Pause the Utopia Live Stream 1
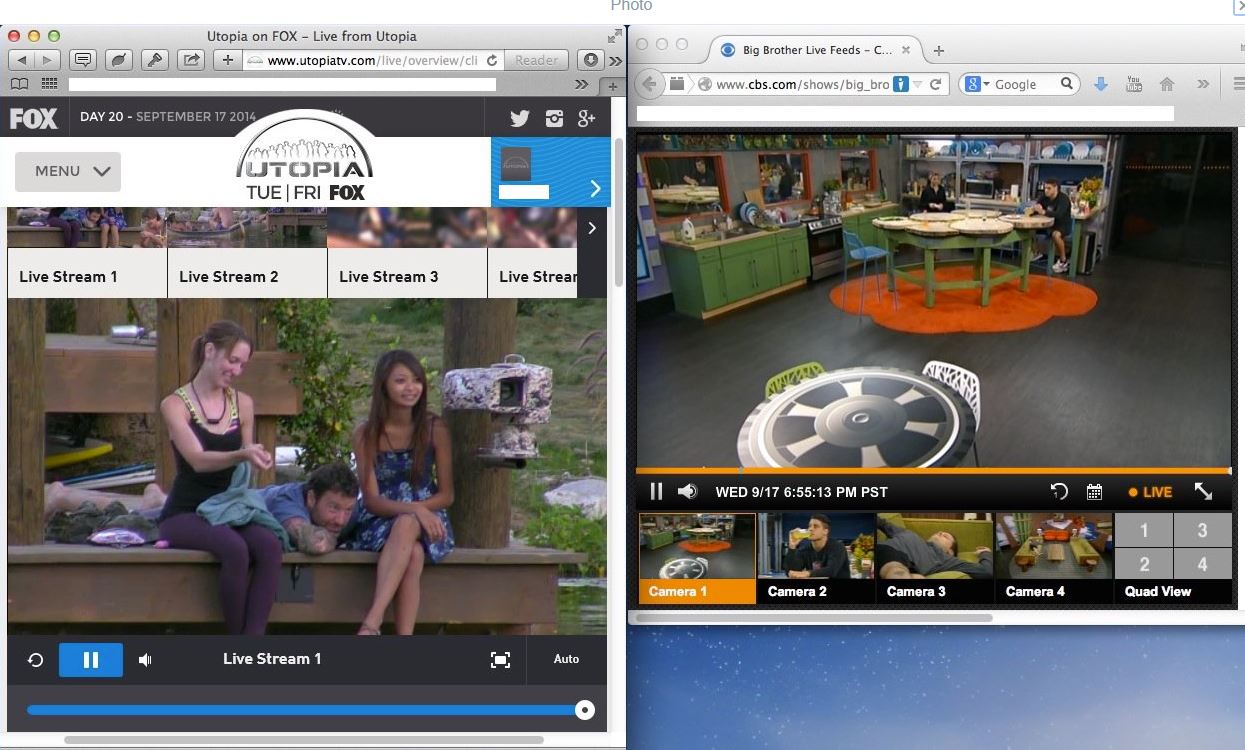This screenshot has width=1245, height=750. [91, 660]
